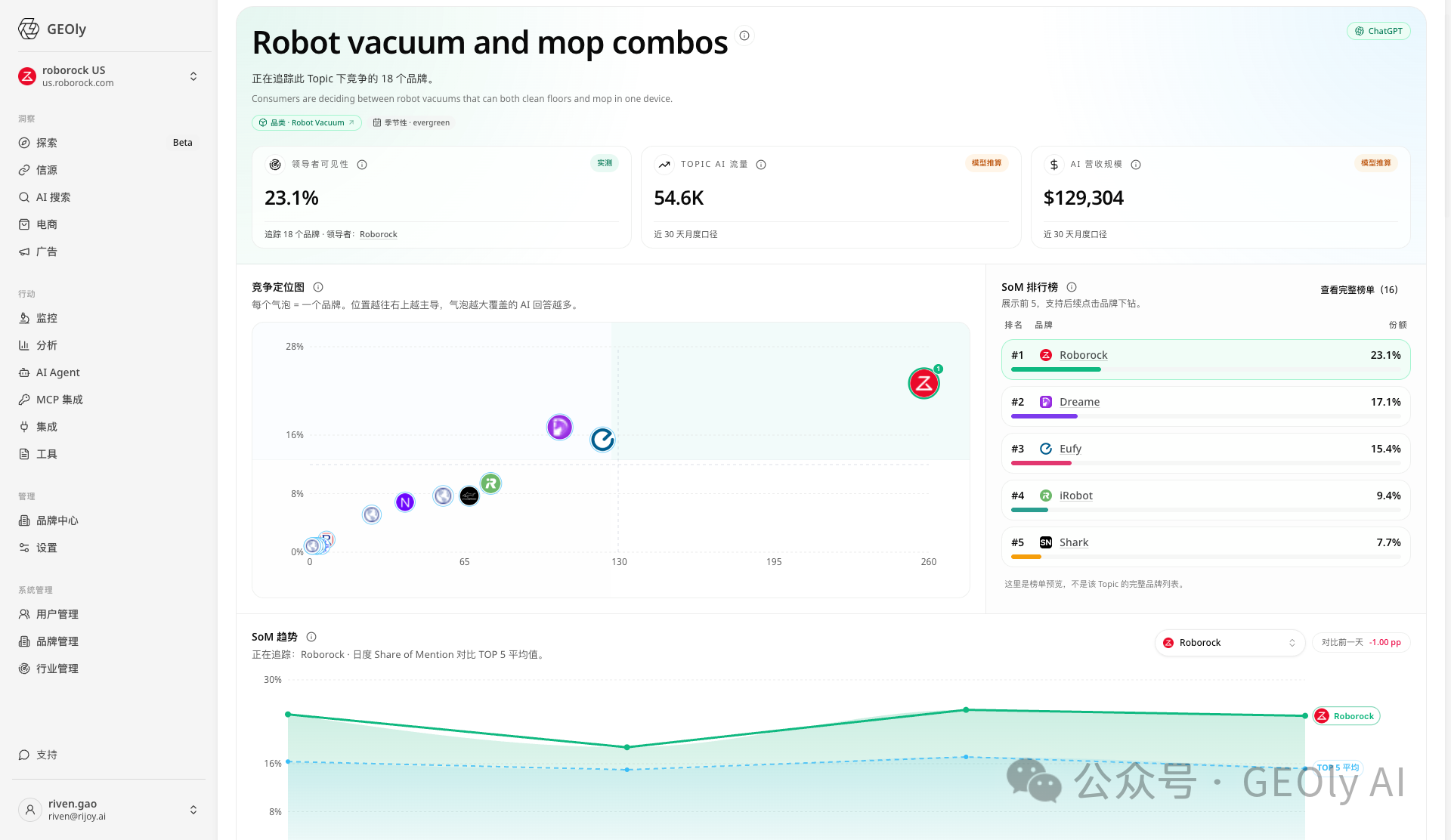Click the 54.6K traffic value
This screenshot has width=1451, height=840.
pyautogui.click(x=679, y=198)
